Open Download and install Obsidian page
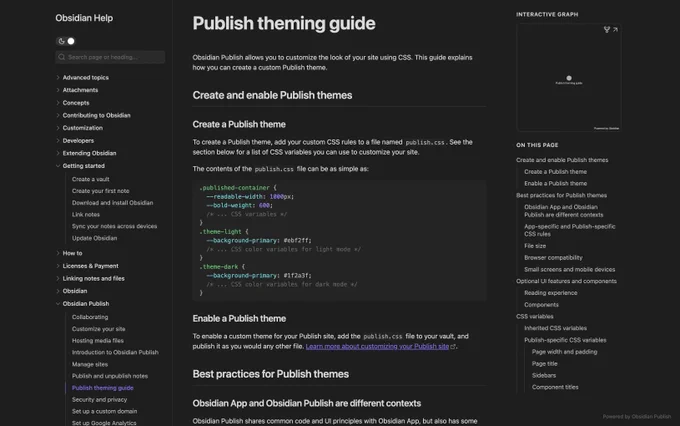680x426 pixels. (x=112, y=203)
